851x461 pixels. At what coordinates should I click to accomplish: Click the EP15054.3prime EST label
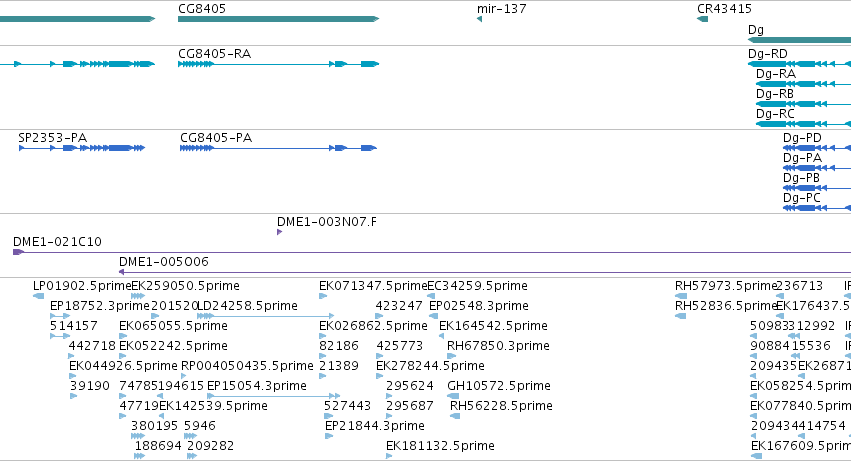tap(257, 387)
